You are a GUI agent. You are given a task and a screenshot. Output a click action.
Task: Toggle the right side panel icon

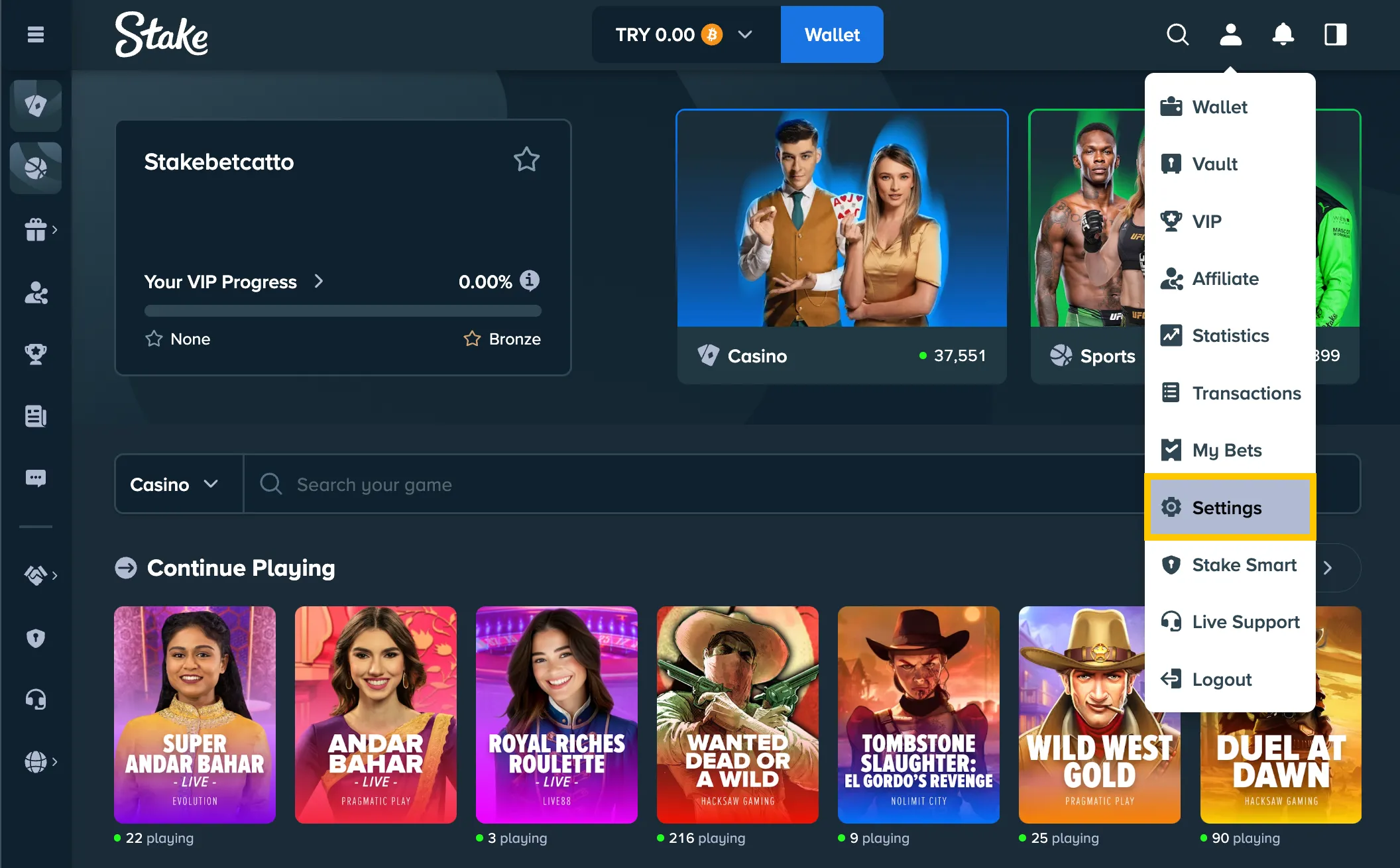(x=1335, y=34)
